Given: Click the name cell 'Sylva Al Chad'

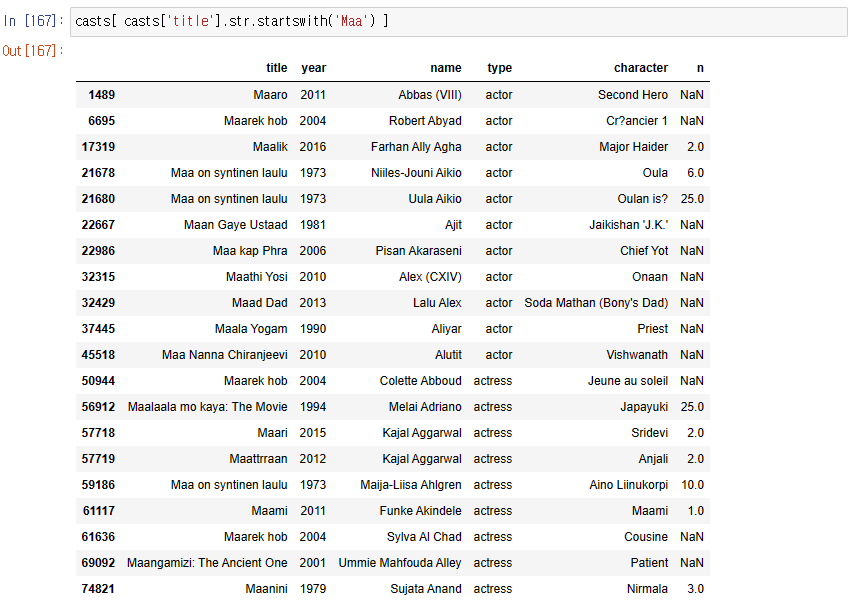Looking at the screenshot, I should pyautogui.click(x=424, y=537).
